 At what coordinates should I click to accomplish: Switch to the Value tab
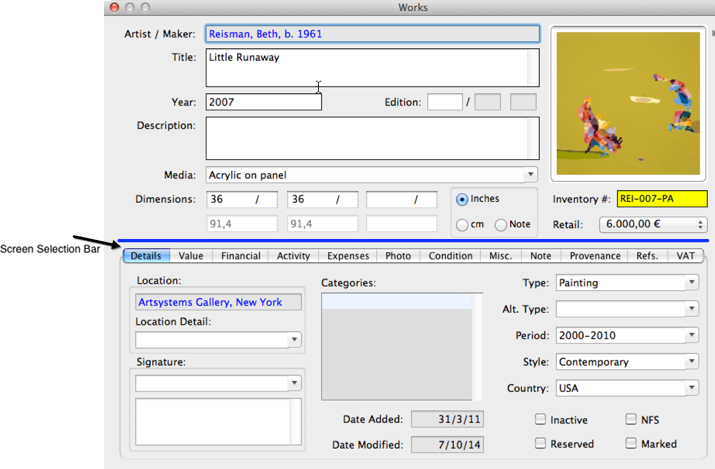click(191, 256)
